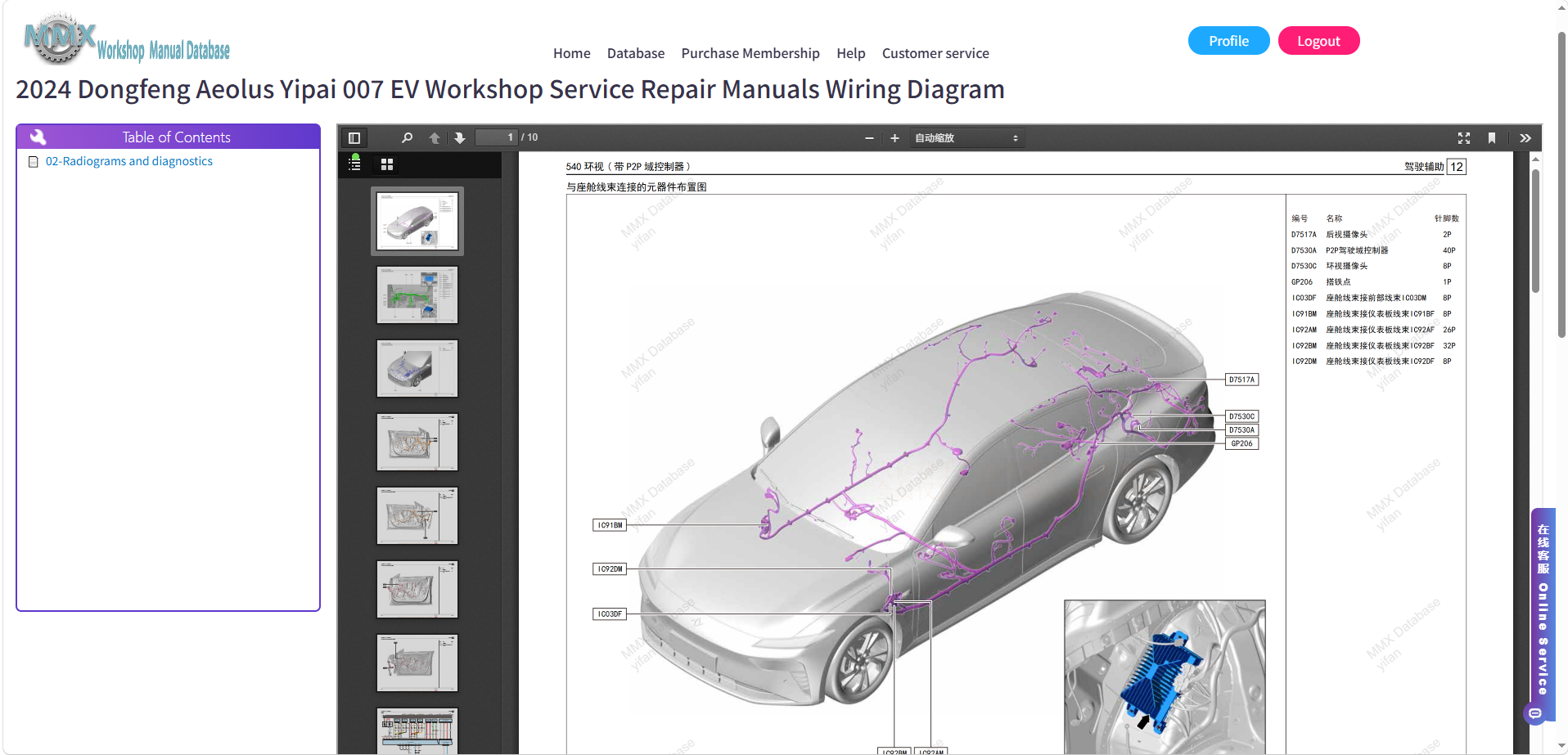Screen dimensions: 1568x755
Task: Click the browser page vertical scrollbar
Action: click(x=1561, y=184)
